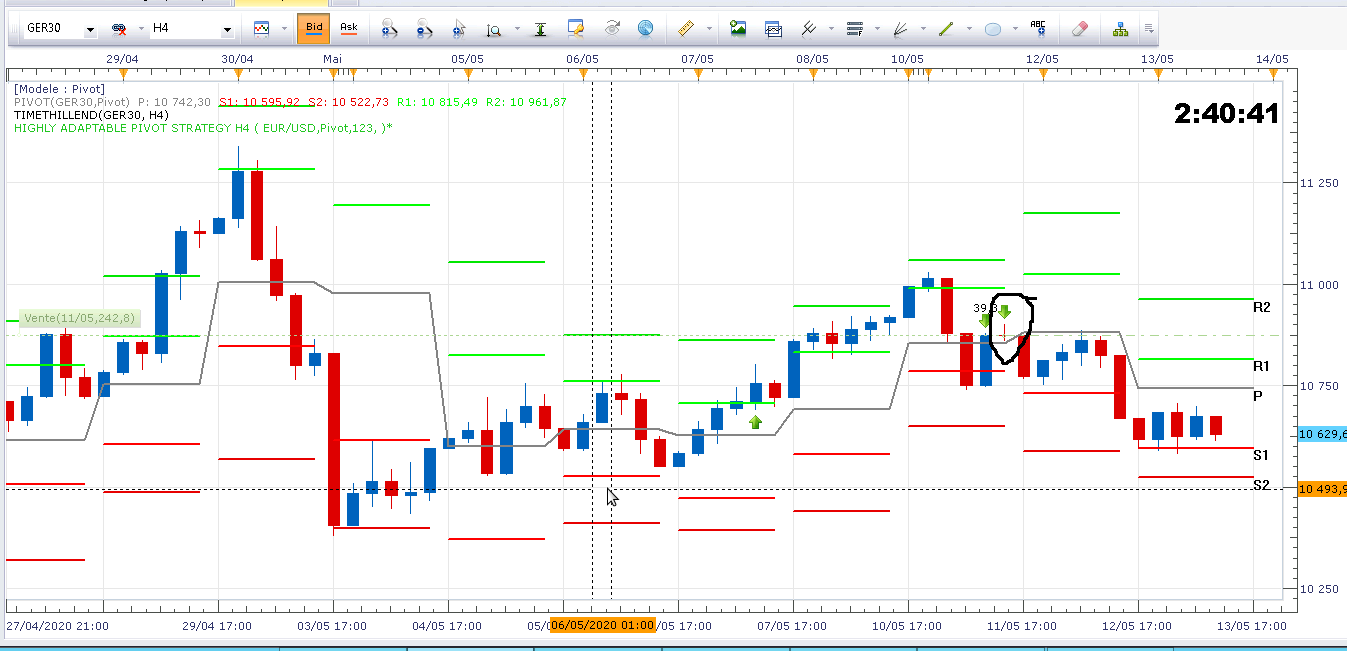Click the Vente(11/05,242,8) order label
1347x651 pixels.
[x=78, y=318]
